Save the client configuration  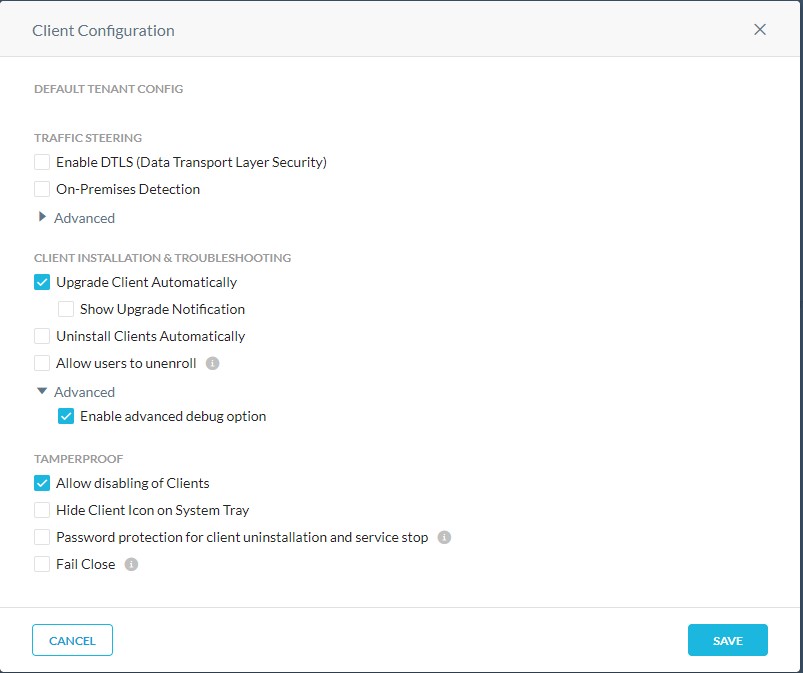point(728,640)
